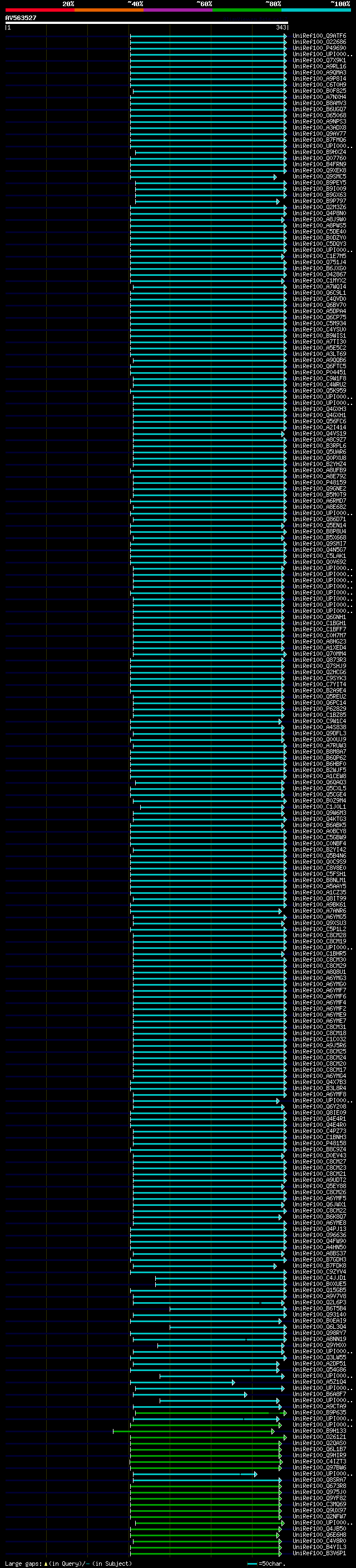
Task: Select the query name AV563527
Action: pos(21,18)
